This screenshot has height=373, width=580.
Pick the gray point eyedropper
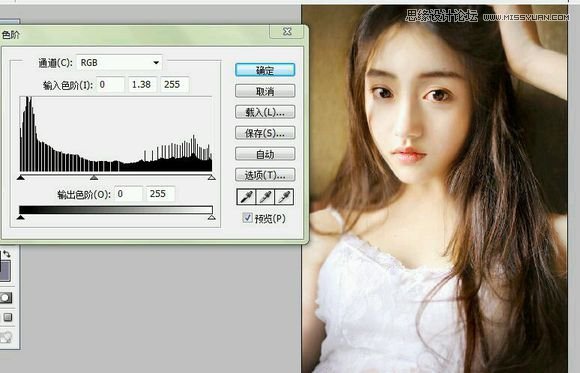[265, 197]
